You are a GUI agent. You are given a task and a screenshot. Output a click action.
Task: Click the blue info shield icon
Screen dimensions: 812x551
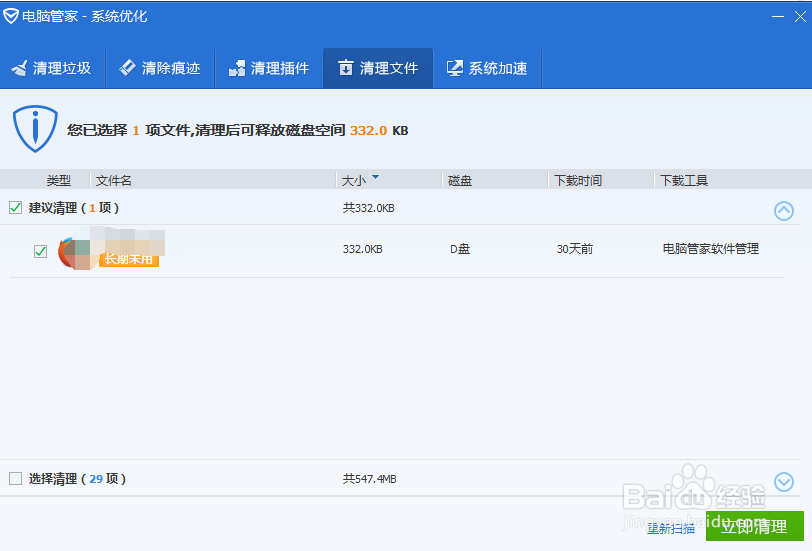coord(35,129)
